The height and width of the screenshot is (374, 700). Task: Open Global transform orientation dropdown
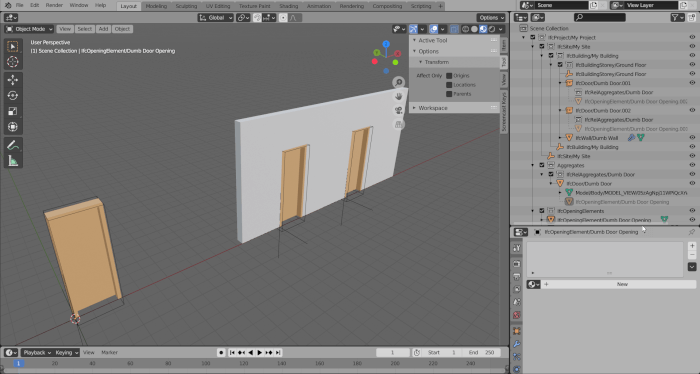[216, 18]
